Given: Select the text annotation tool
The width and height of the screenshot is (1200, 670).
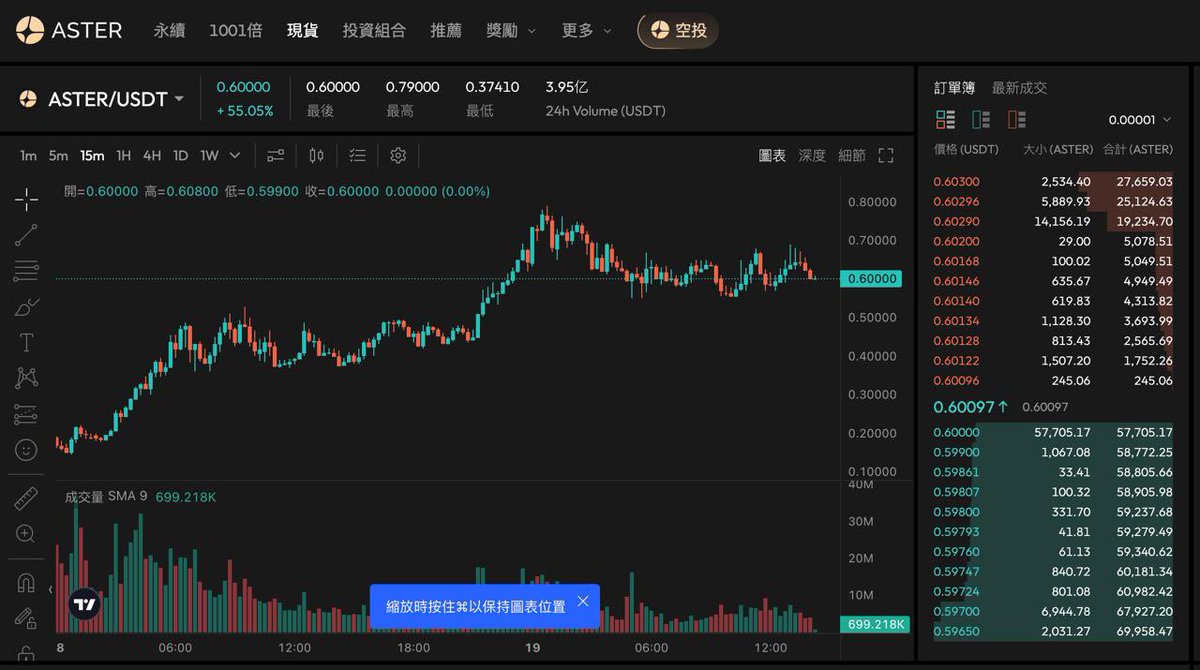Looking at the screenshot, I should 25,342.
